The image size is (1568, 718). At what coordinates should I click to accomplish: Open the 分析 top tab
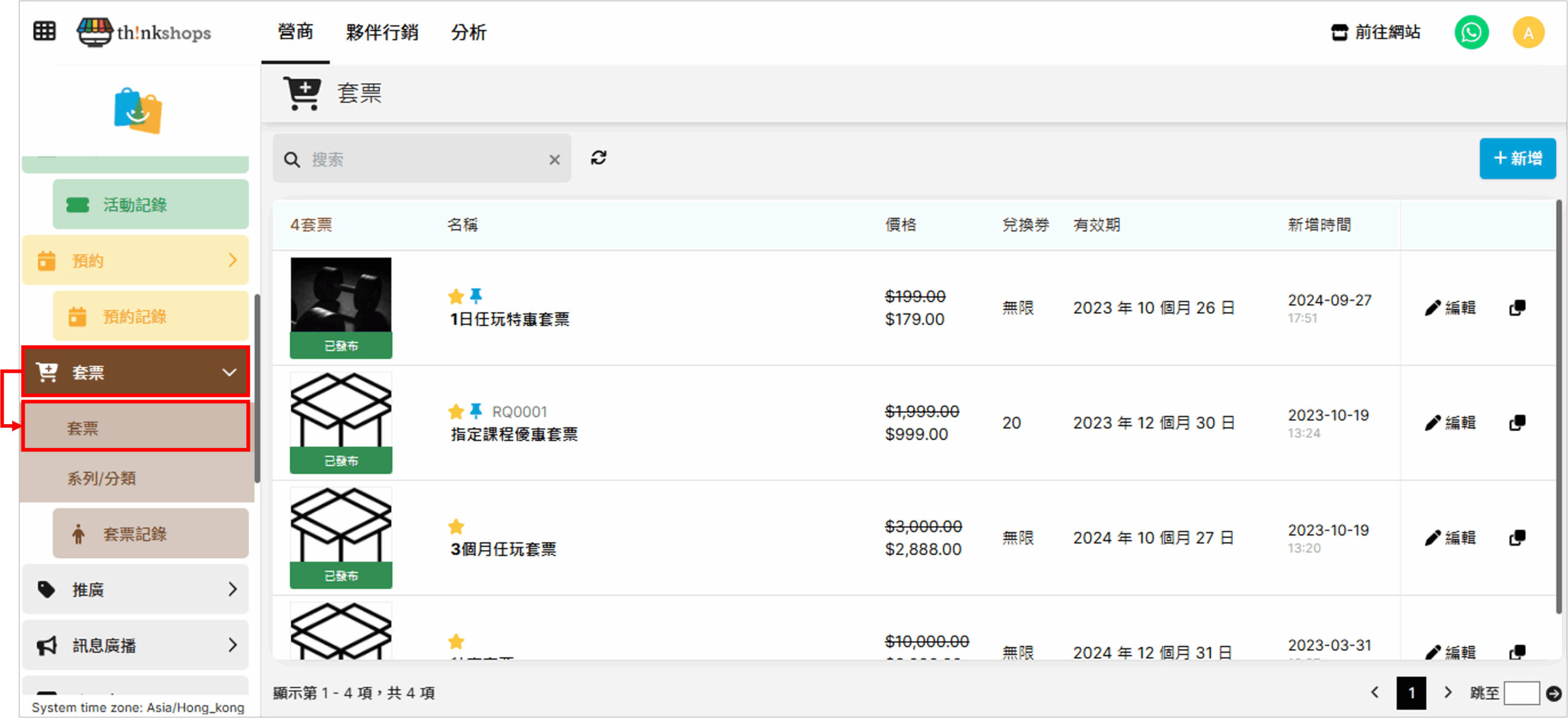coord(469,32)
